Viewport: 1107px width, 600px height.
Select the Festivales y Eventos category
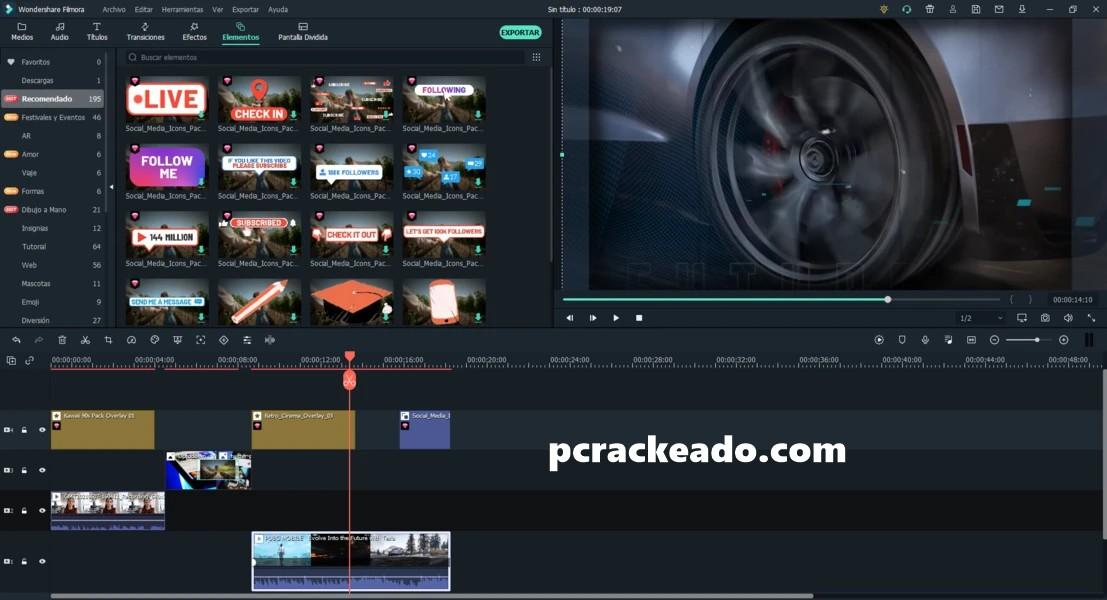53,117
